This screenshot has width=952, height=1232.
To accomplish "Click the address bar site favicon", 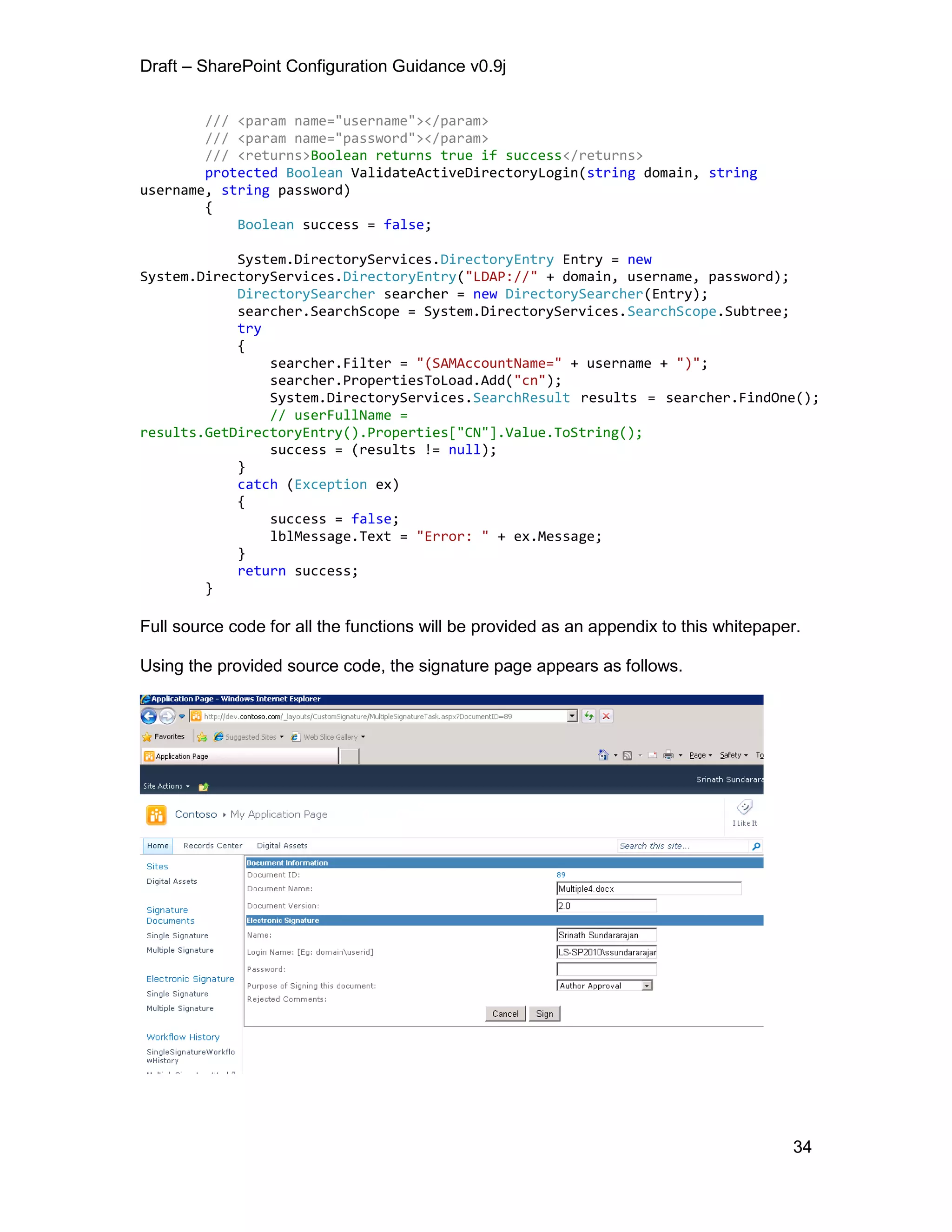I will (x=196, y=716).
